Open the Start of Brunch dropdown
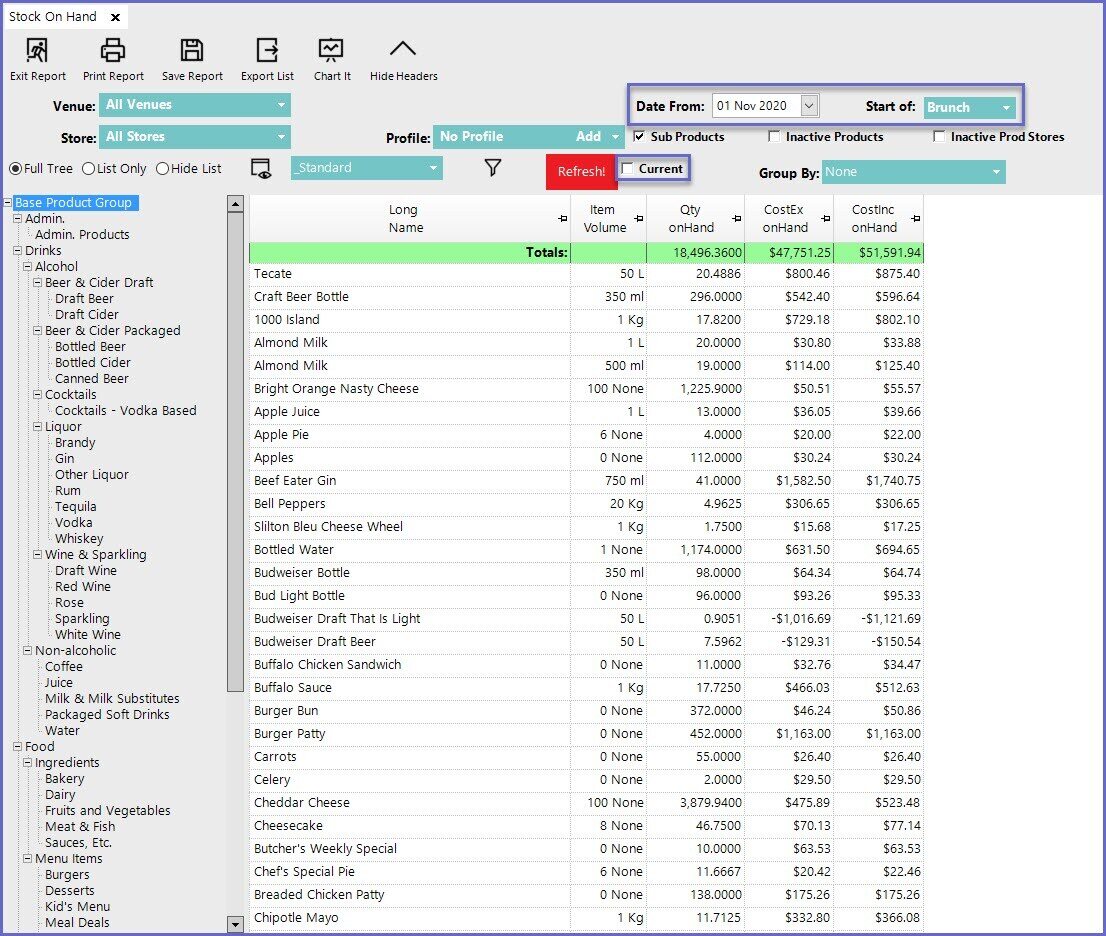The width and height of the screenshot is (1106, 936). pos(970,107)
